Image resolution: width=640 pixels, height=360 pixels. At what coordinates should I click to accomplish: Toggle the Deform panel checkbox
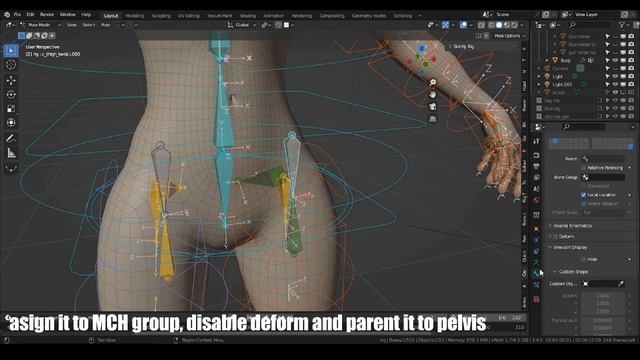tap(556, 237)
